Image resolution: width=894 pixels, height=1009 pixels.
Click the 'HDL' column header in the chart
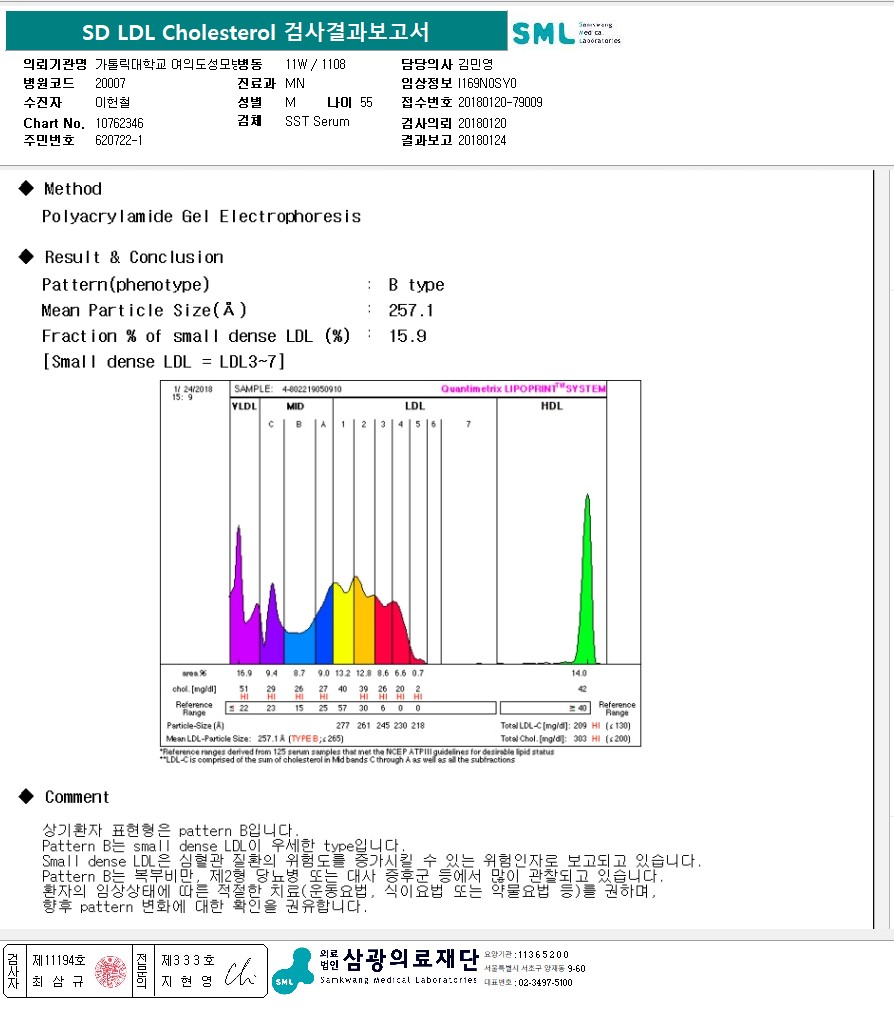coord(552,405)
